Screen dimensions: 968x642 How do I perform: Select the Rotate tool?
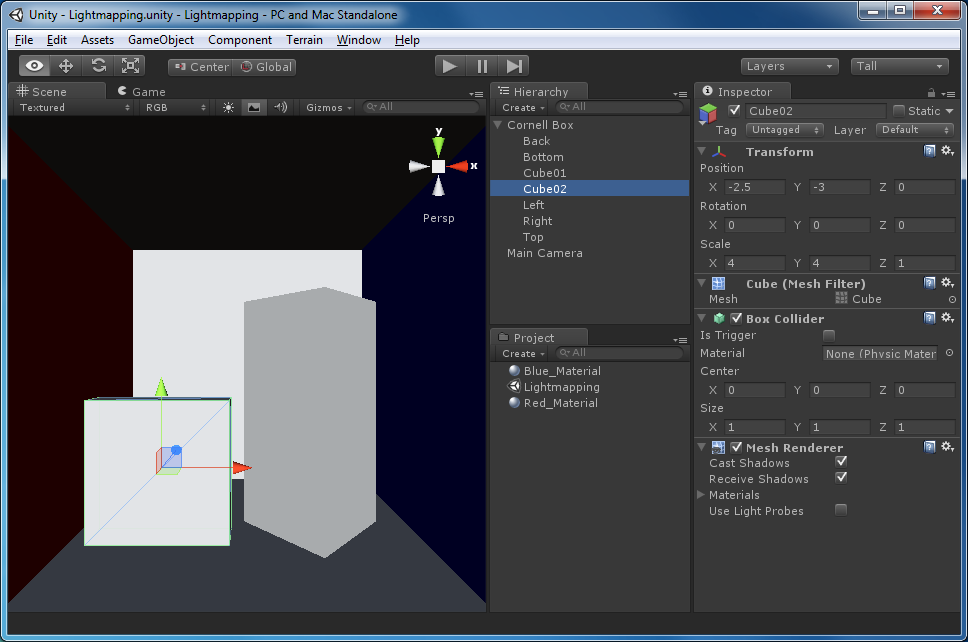pos(98,66)
